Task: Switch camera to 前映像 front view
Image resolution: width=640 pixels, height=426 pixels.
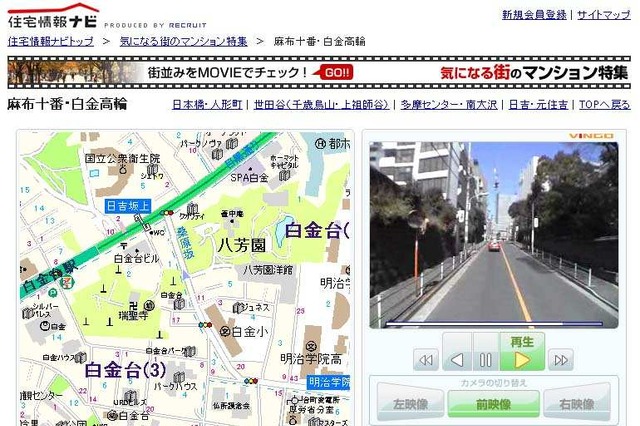Action: (x=493, y=404)
